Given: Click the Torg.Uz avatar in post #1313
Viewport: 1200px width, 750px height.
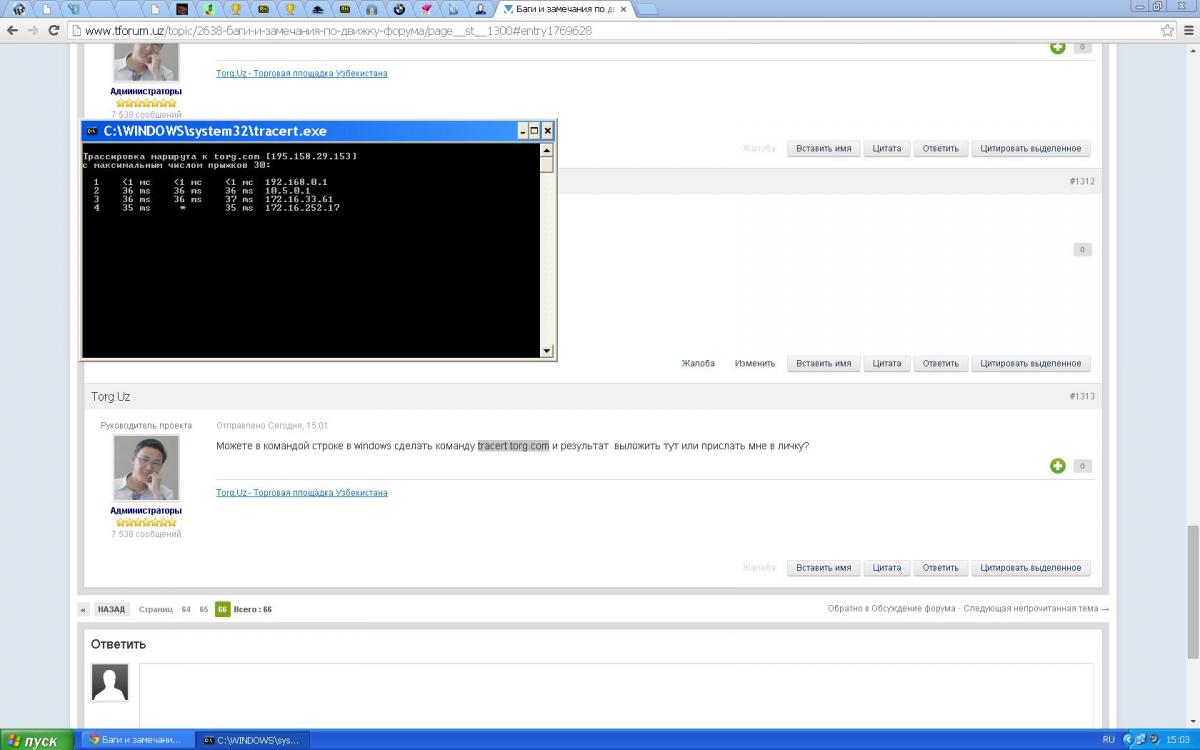Looking at the screenshot, I should click(x=146, y=468).
